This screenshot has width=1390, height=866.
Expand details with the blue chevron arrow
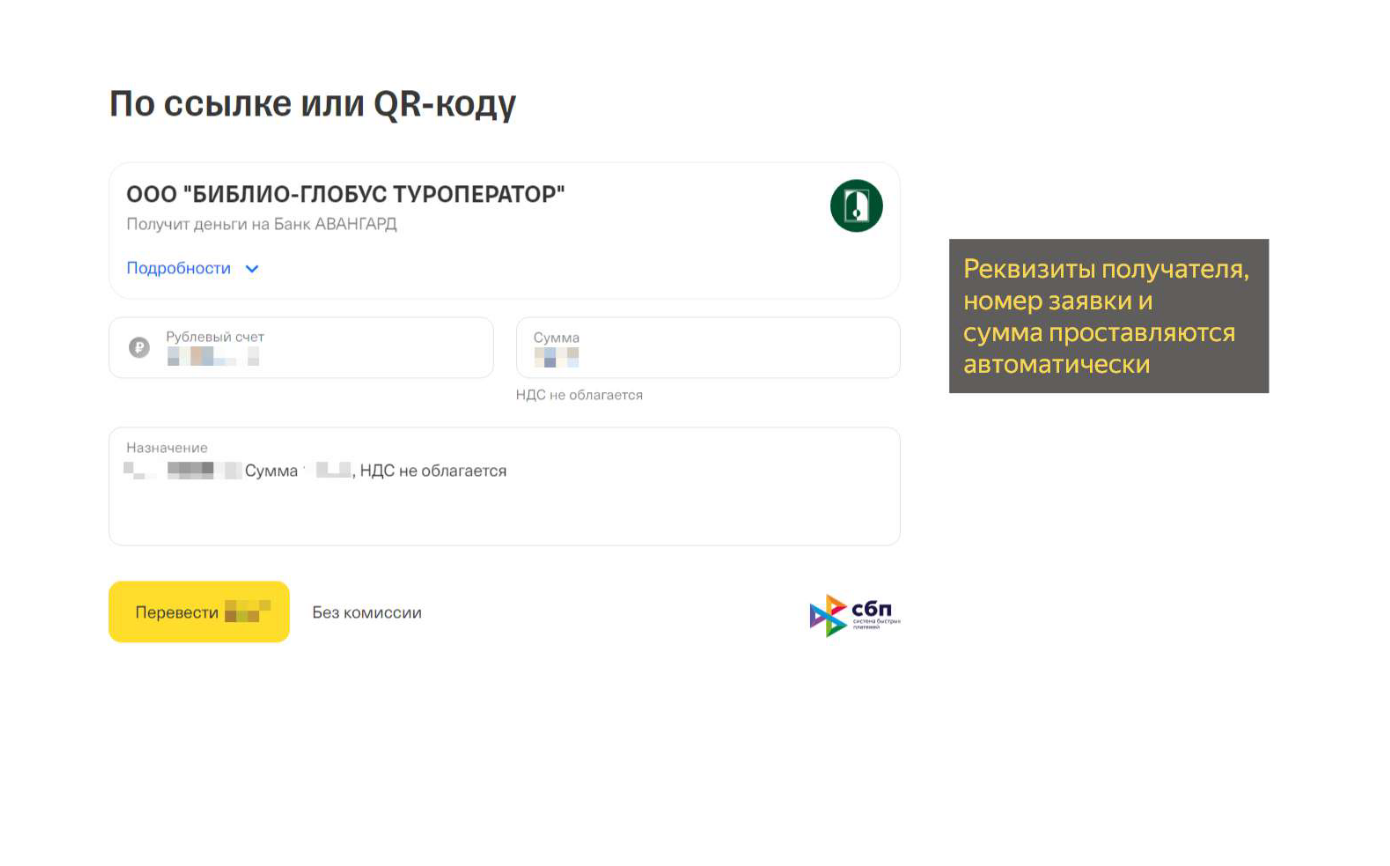(252, 269)
